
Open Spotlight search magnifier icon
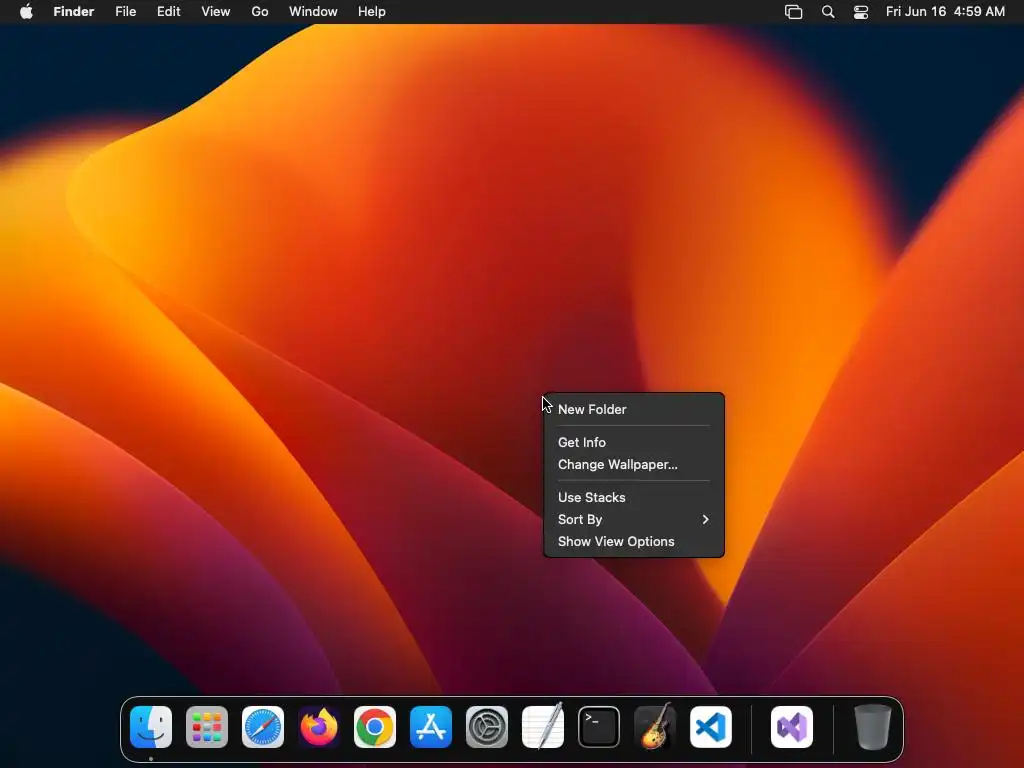click(828, 12)
